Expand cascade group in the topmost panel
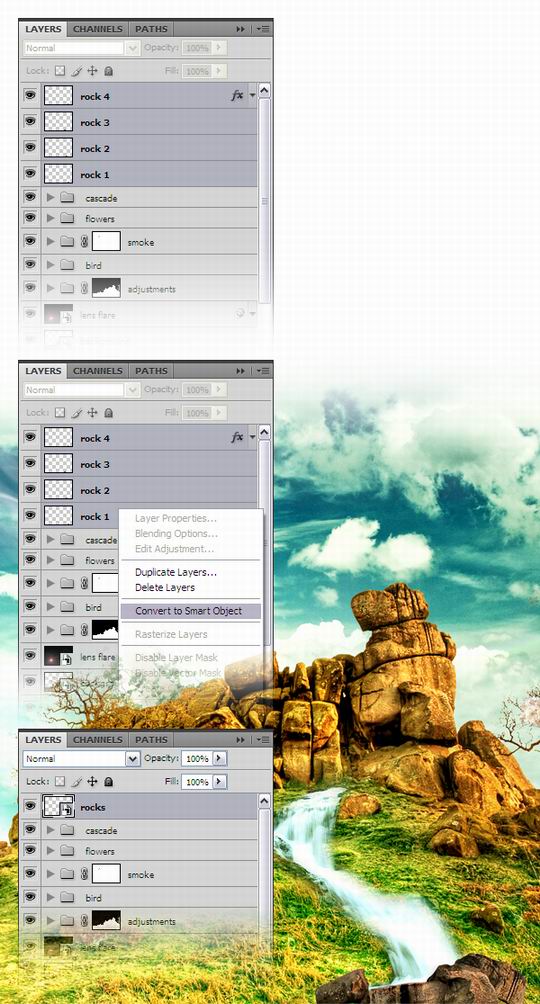Screen dimensions: 540x1004 point(51,198)
